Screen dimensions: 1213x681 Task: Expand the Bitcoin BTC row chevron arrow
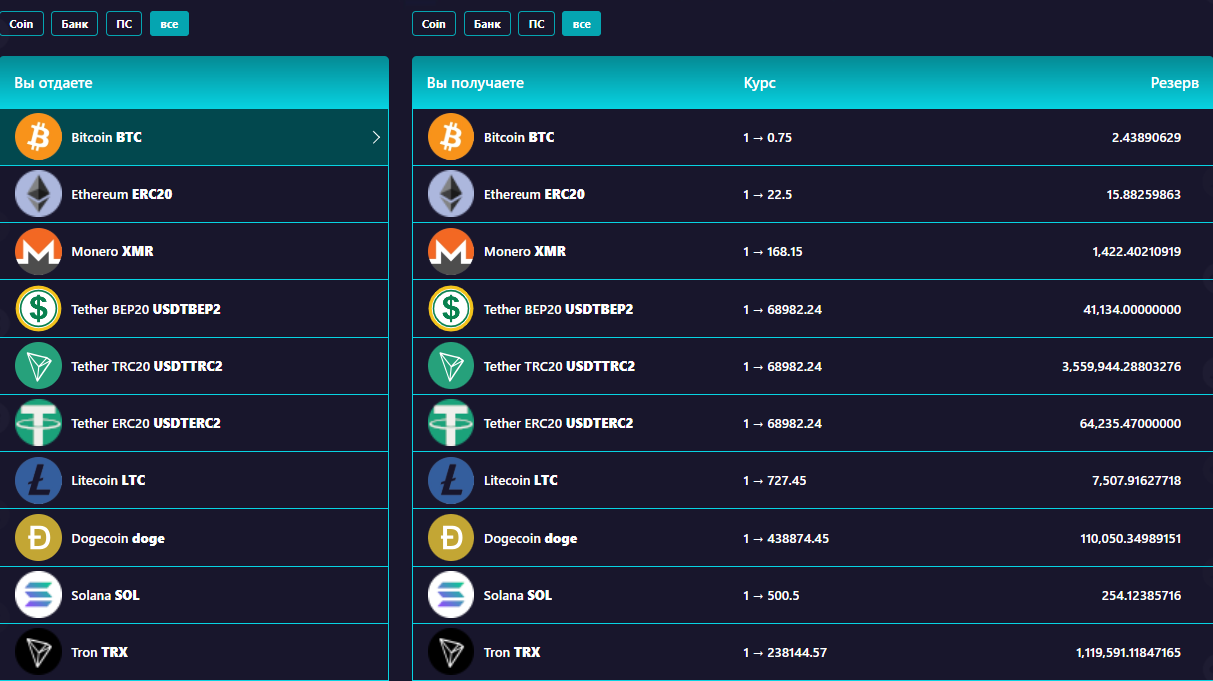[376, 137]
